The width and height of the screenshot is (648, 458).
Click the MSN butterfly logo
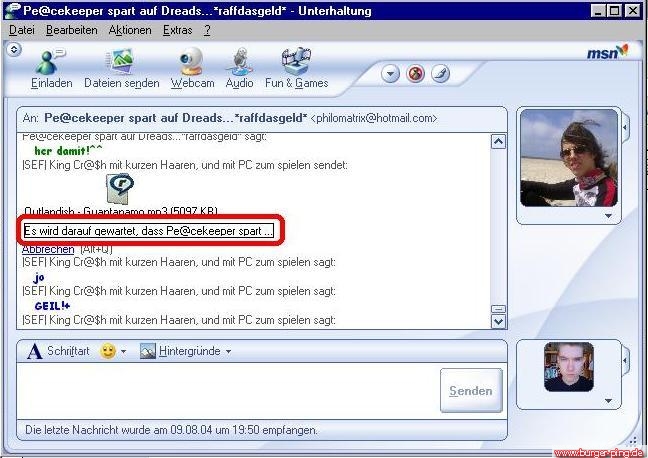pyautogui.click(x=608, y=52)
